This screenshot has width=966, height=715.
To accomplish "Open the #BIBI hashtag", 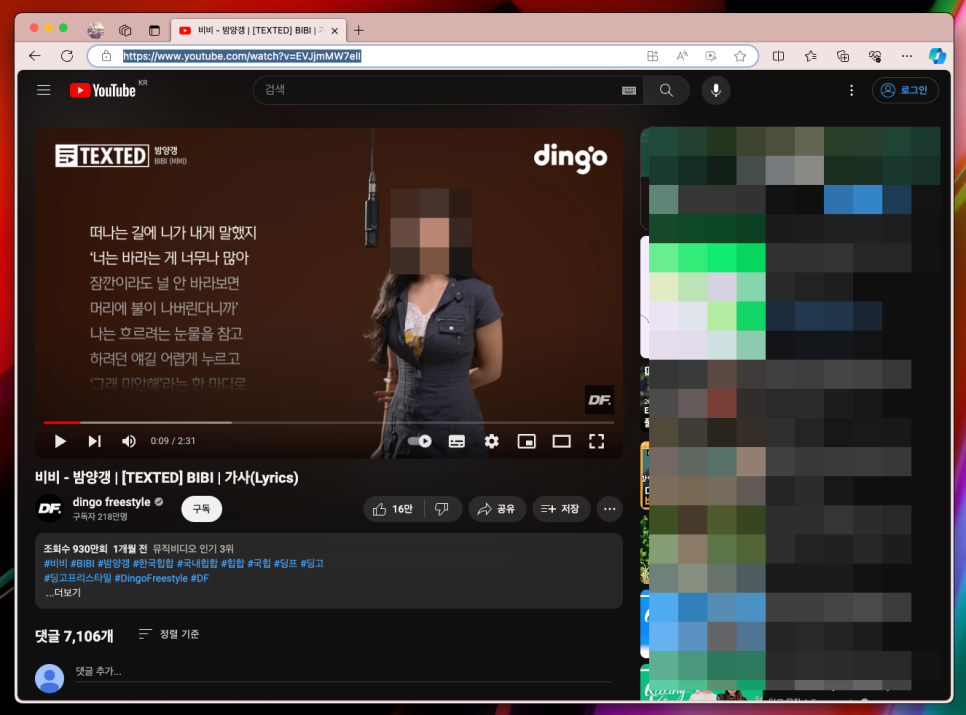I will [x=83, y=564].
